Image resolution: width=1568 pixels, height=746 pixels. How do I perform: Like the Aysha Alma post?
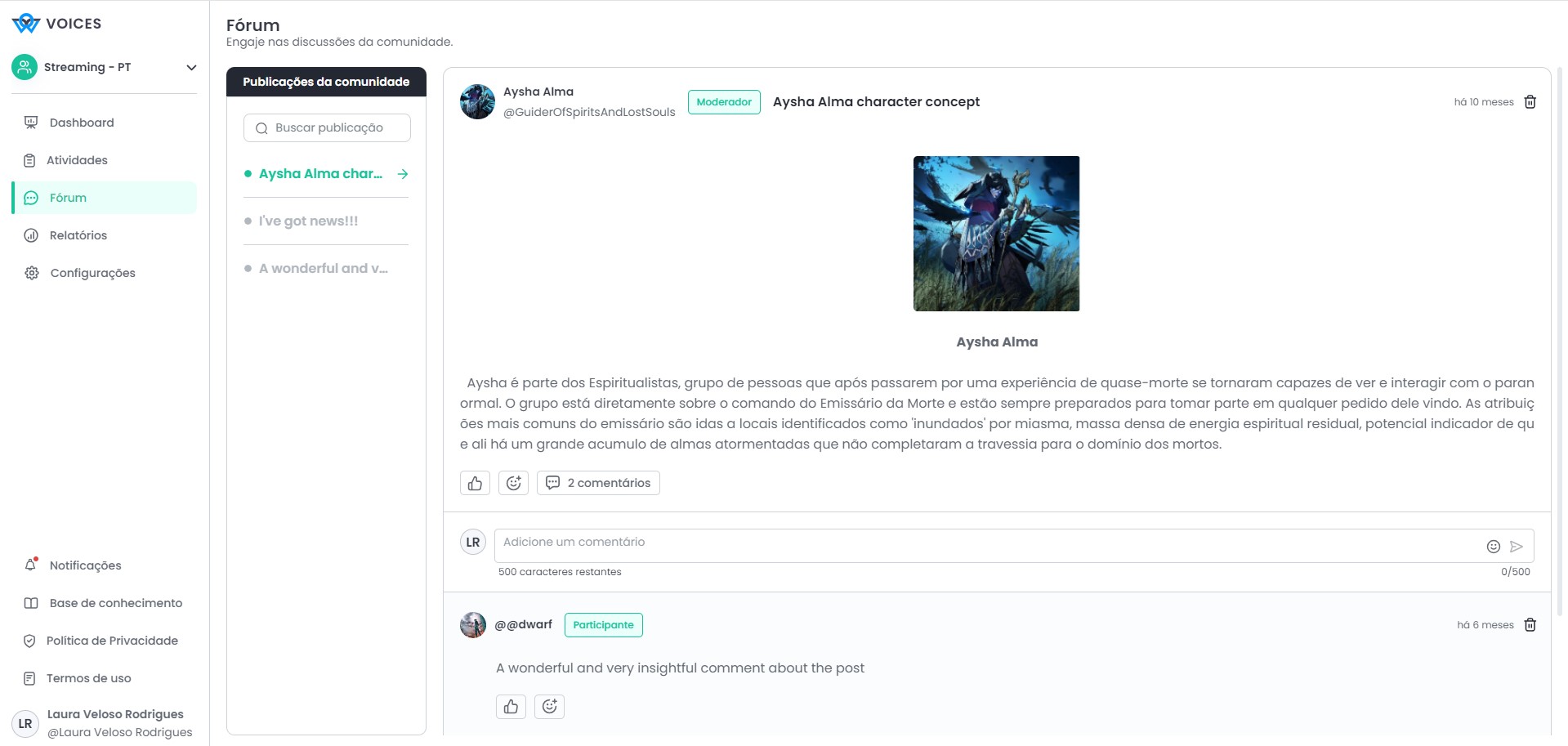(x=475, y=483)
